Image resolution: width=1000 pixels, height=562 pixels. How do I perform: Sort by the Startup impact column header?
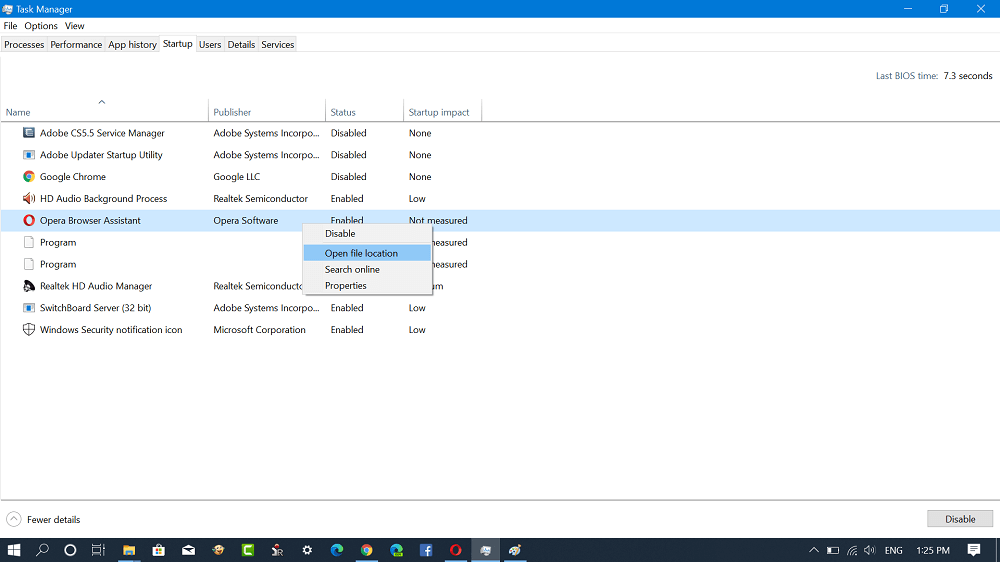coord(442,112)
